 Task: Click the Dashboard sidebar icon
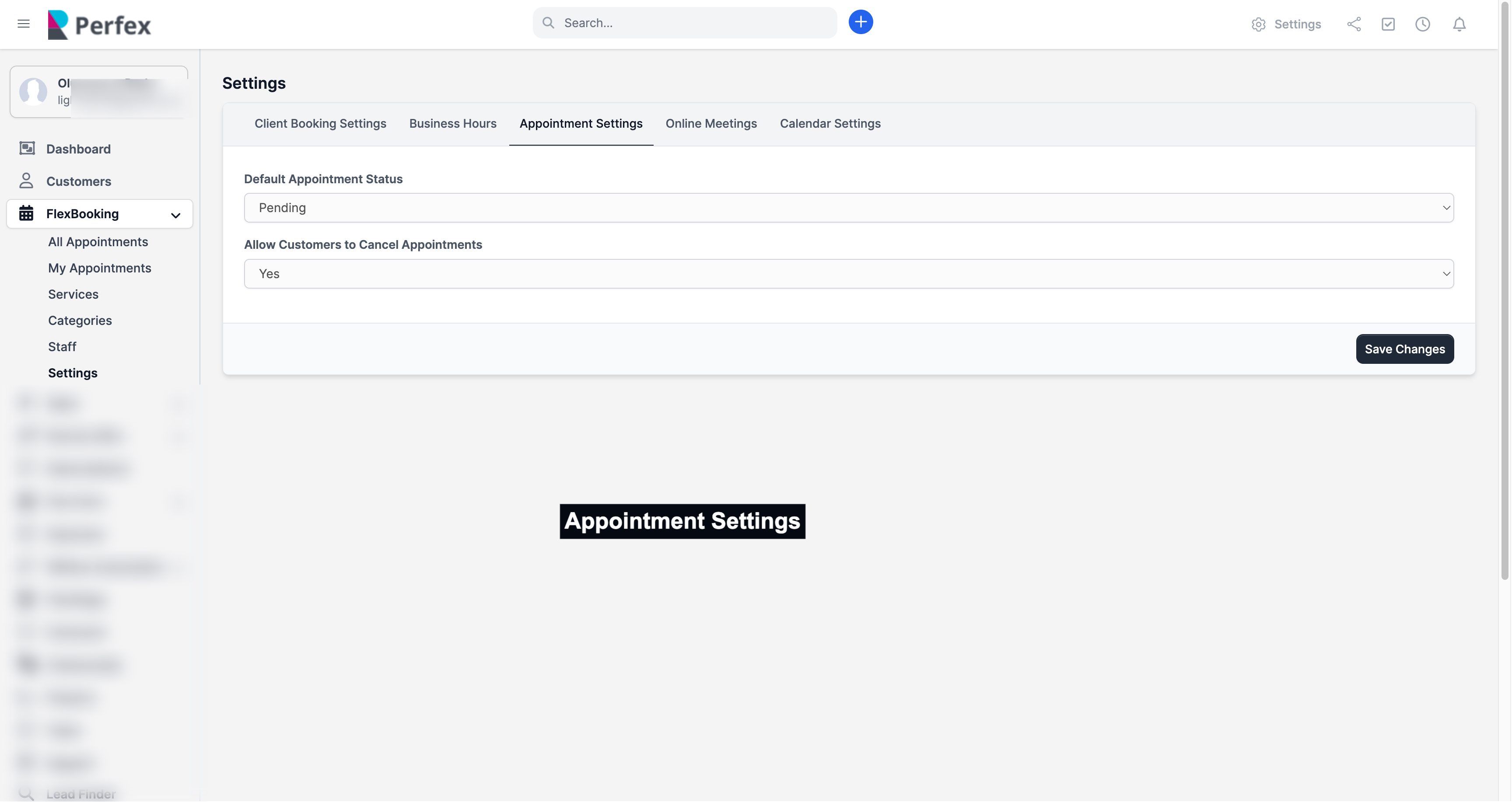27,148
